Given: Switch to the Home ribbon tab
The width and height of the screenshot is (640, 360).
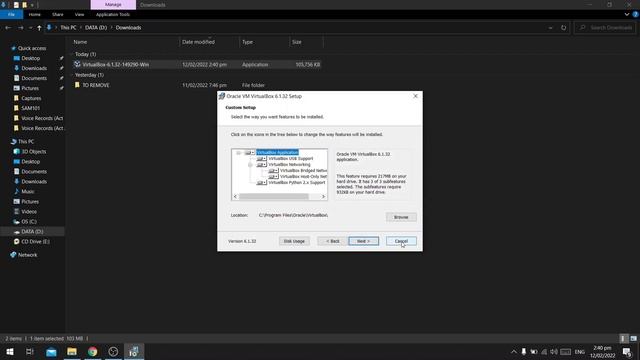Looking at the screenshot, I should pyautogui.click(x=35, y=14).
